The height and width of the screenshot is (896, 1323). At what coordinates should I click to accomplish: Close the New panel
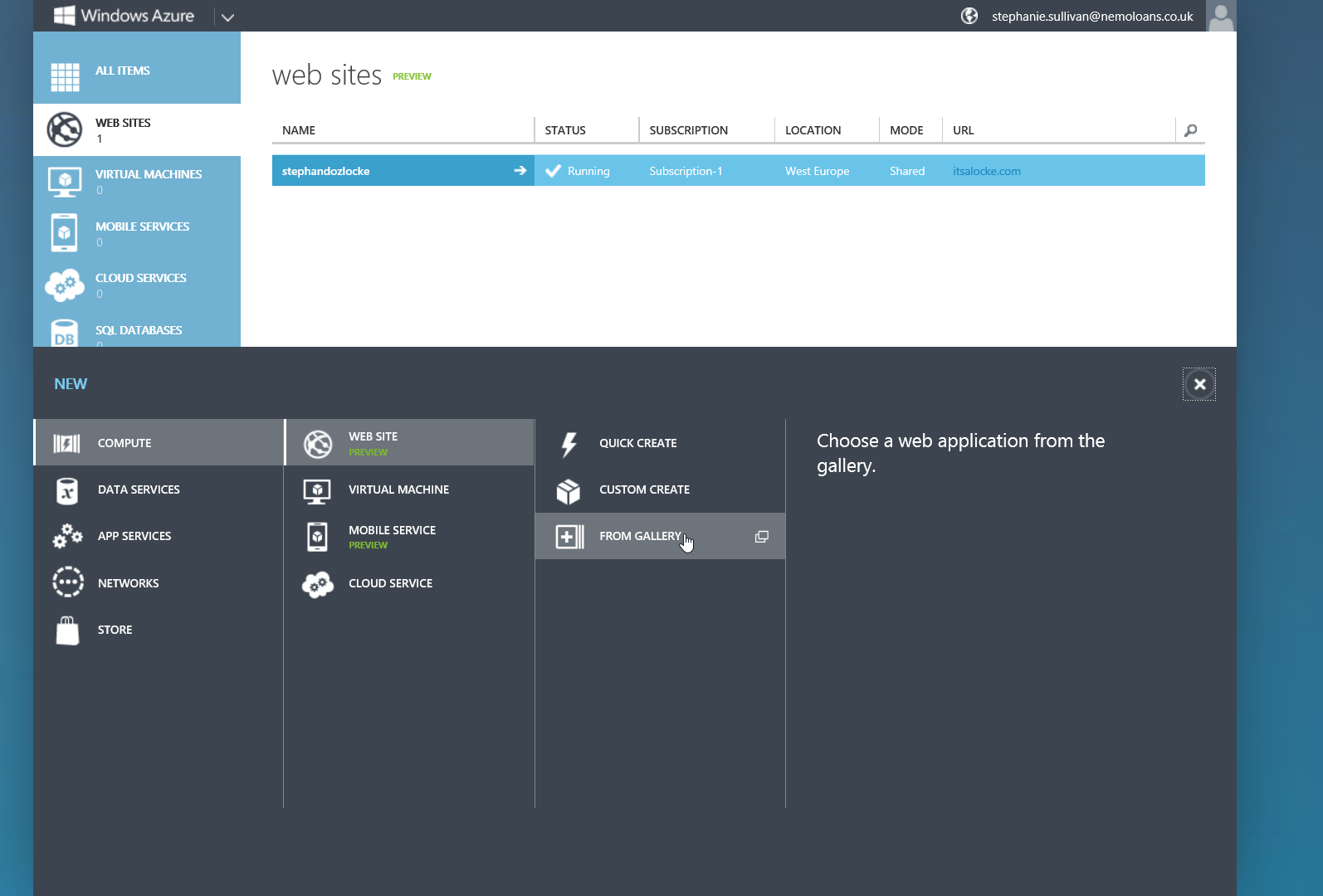pos(1199,384)
